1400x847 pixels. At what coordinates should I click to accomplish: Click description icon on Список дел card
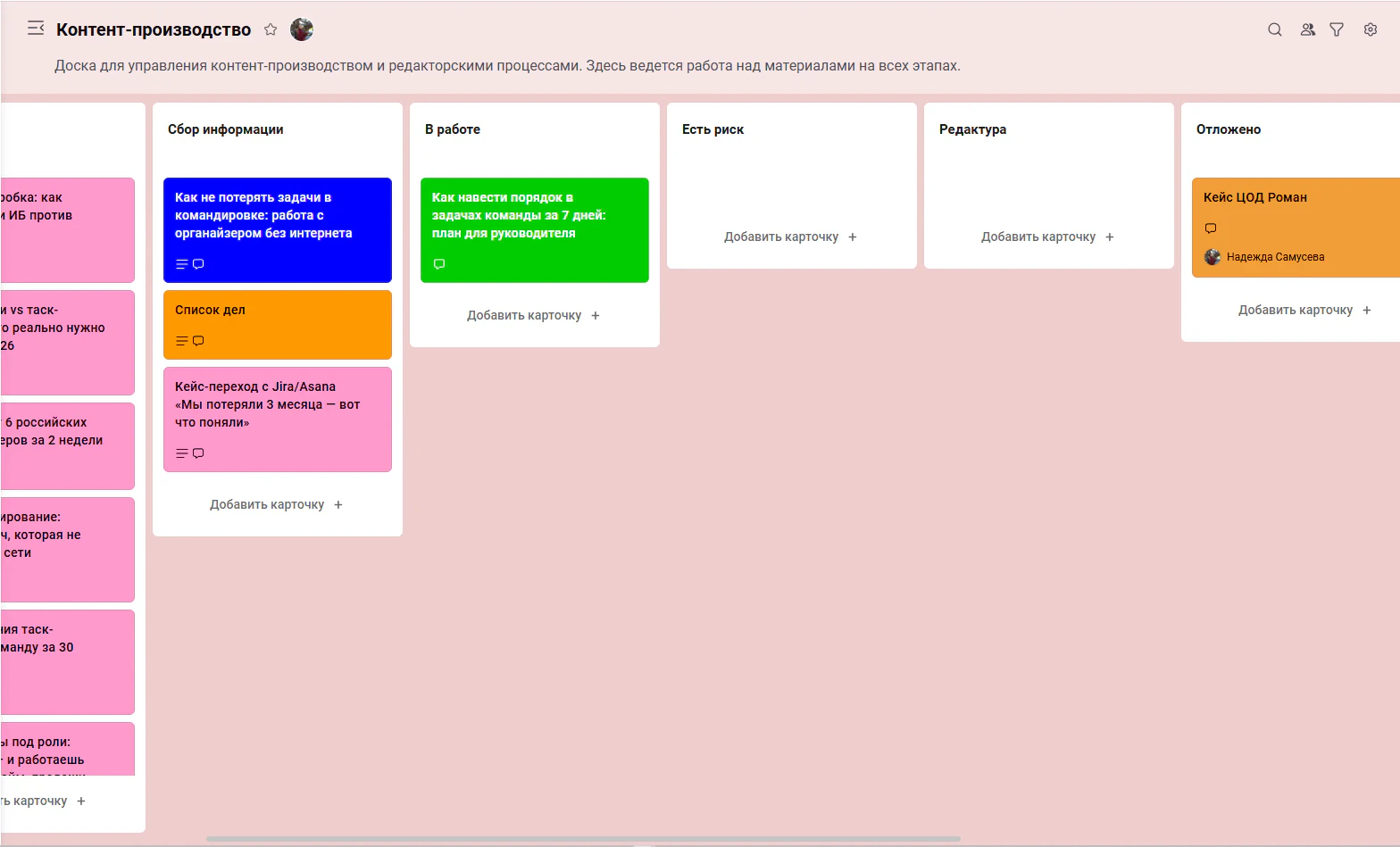click(x=182, y=341)
